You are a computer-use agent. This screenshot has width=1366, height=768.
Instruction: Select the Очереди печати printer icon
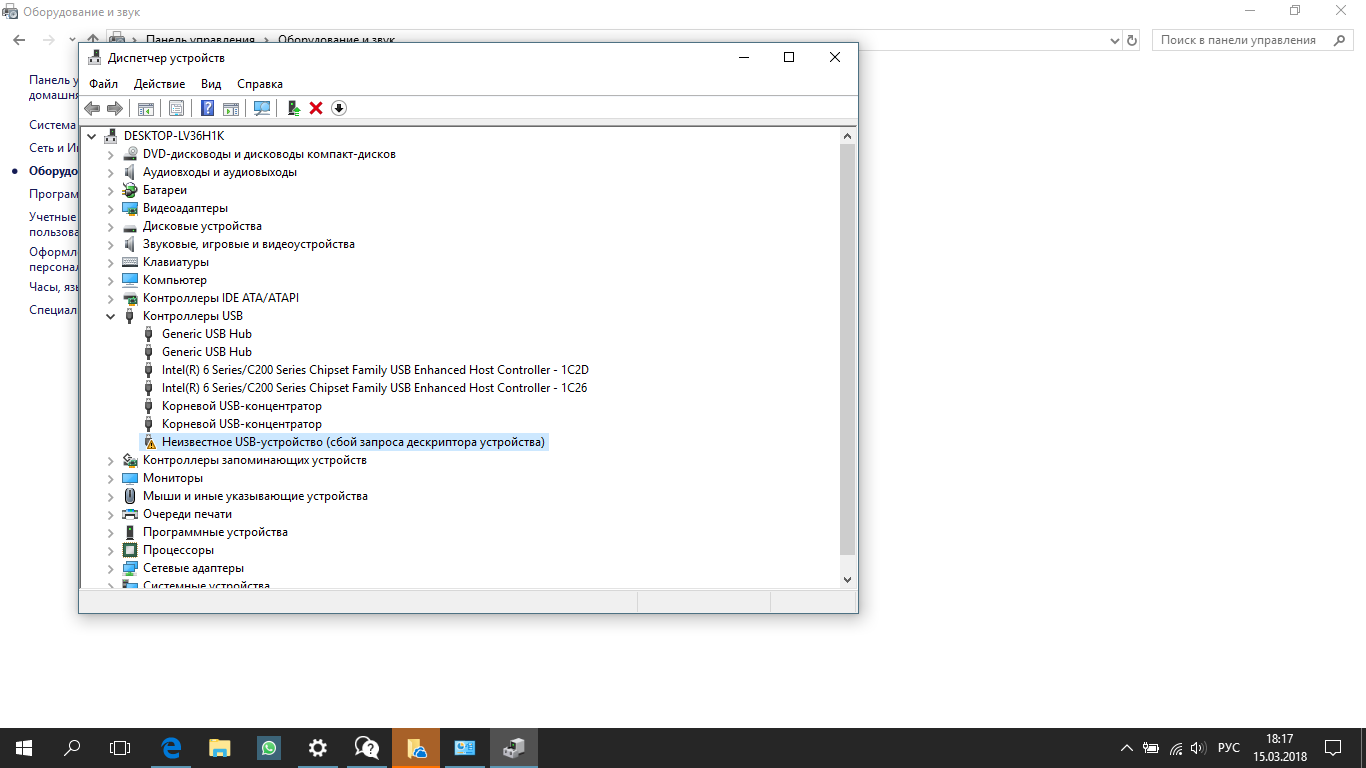(129, 514)
